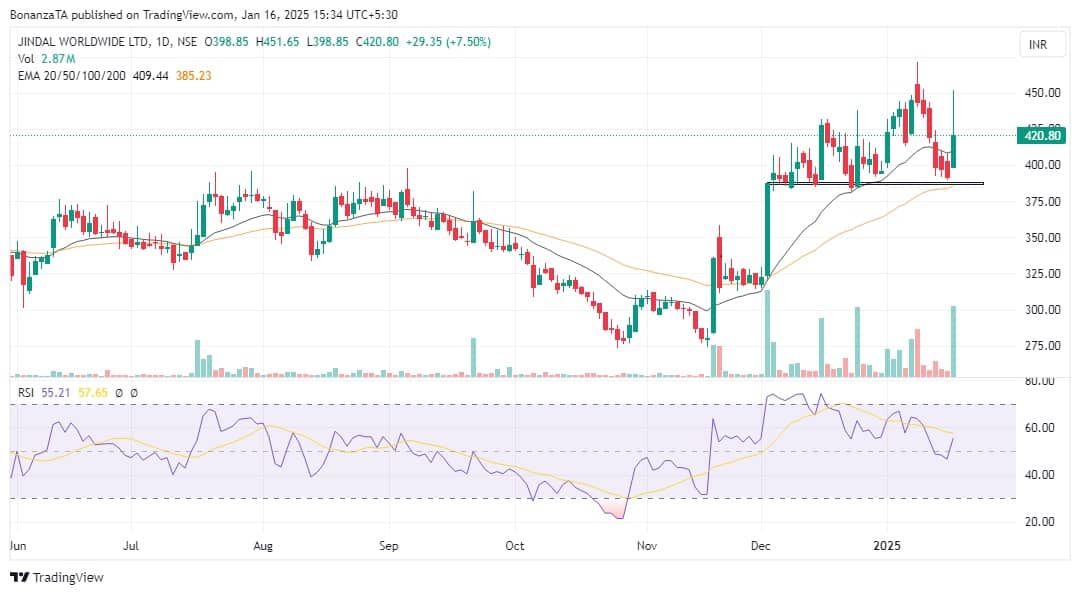Click the tall green volume bar at far right
Viewport: 1080px width, 595px height.
(953, 341)
